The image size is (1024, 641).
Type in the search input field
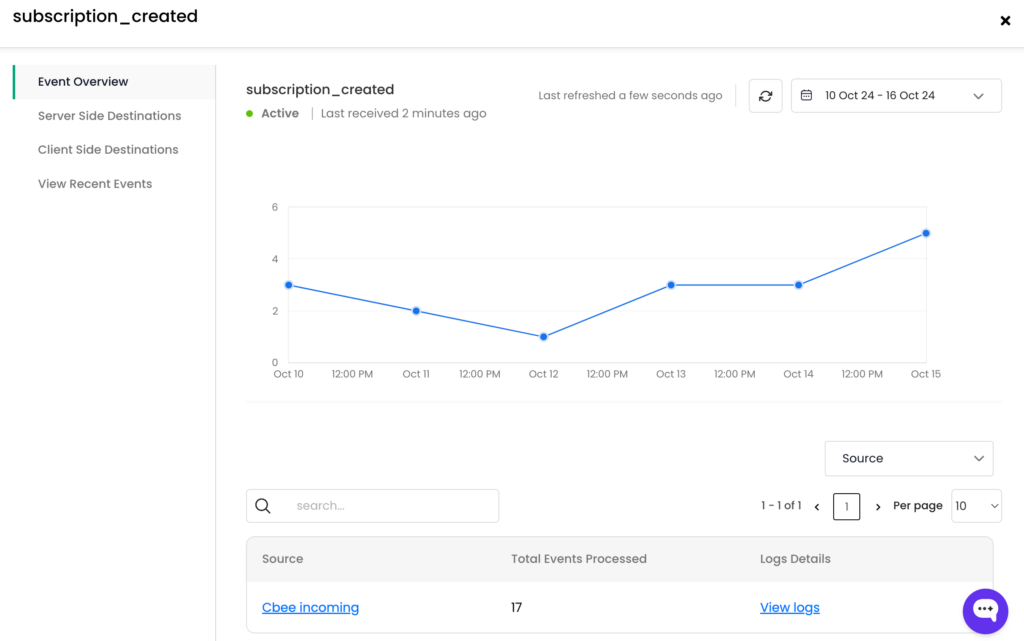(390, 506)
